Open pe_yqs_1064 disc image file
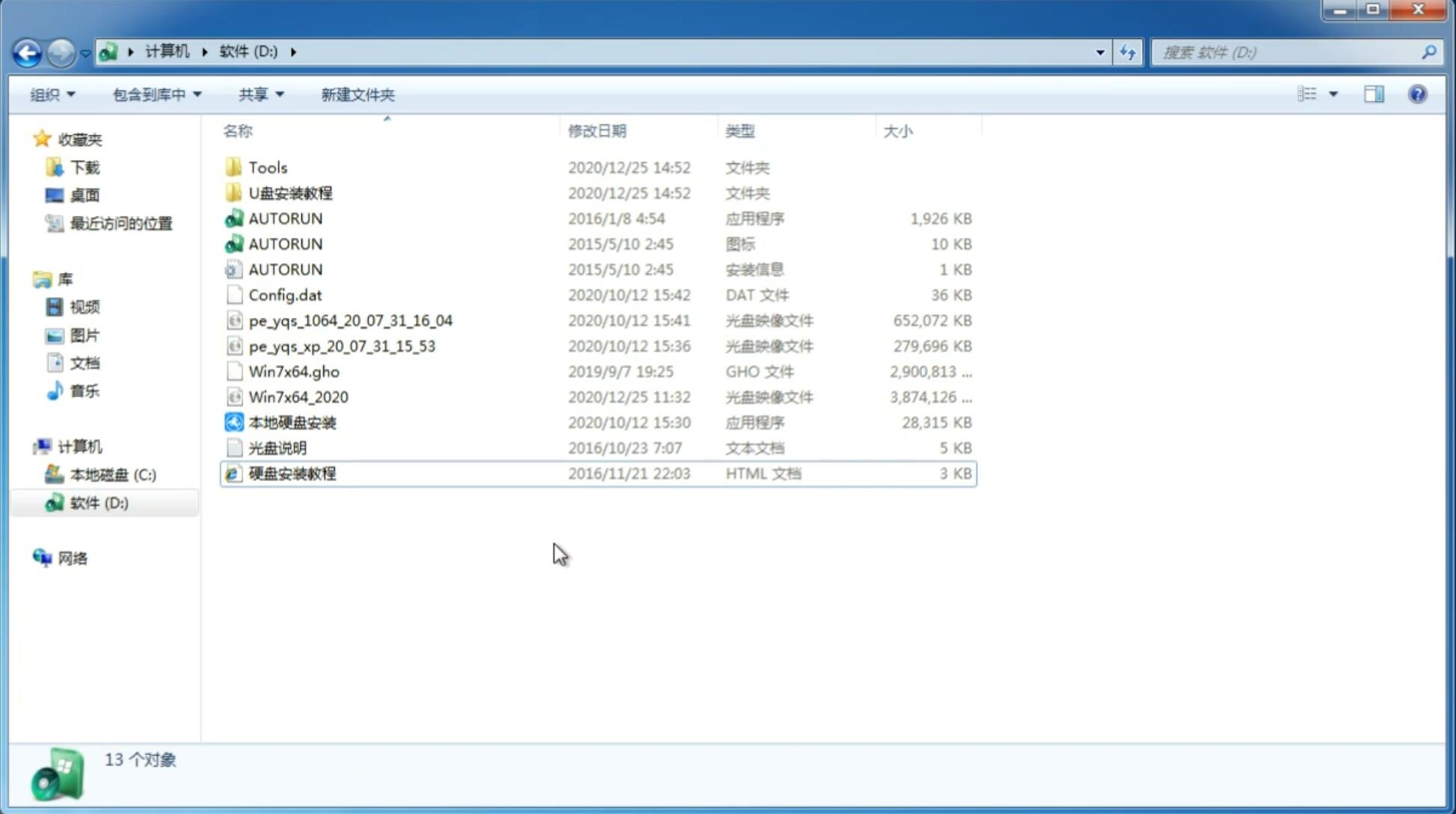Image resolution: width=1456 pixels, height=814 pixels. (350, 319)
